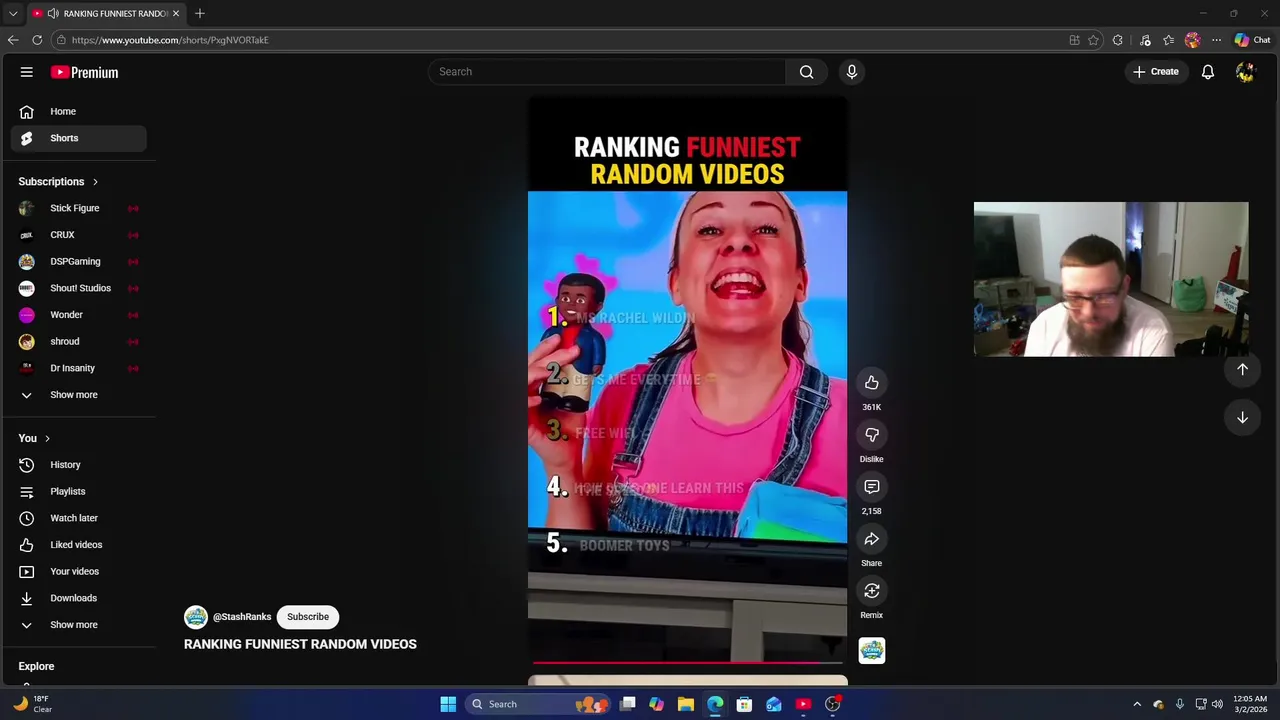
Task: Remix this Short
Action: click(x=872, y=591)
